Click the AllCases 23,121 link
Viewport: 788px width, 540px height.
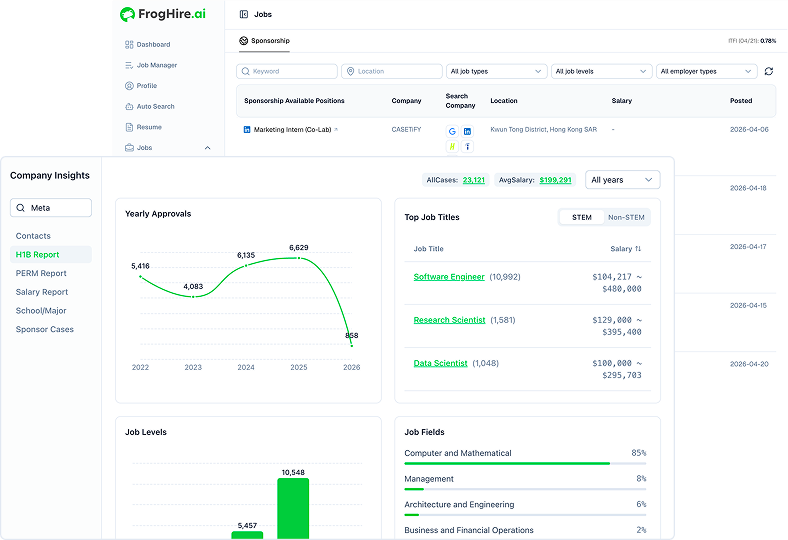click(474, 180)
